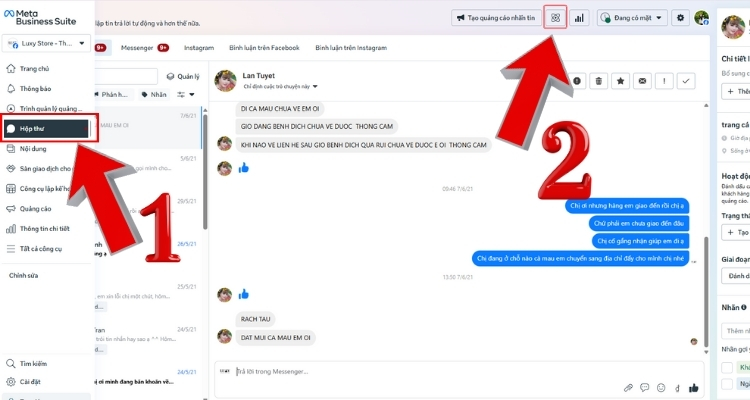Check the first suggested label checkbox (Kh...)
The image size is (750, 400).
(727, 367)
